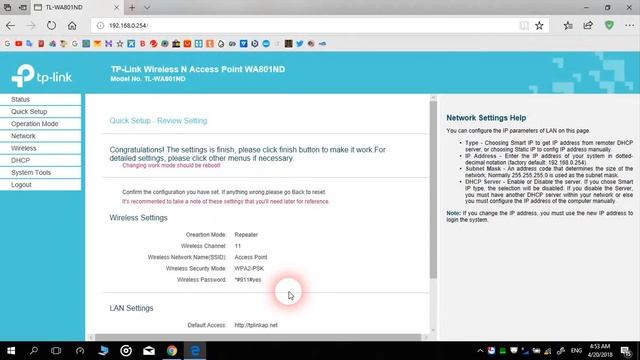Open the DHCP menu item
This screenshot has width=640, height=360.
40,160
